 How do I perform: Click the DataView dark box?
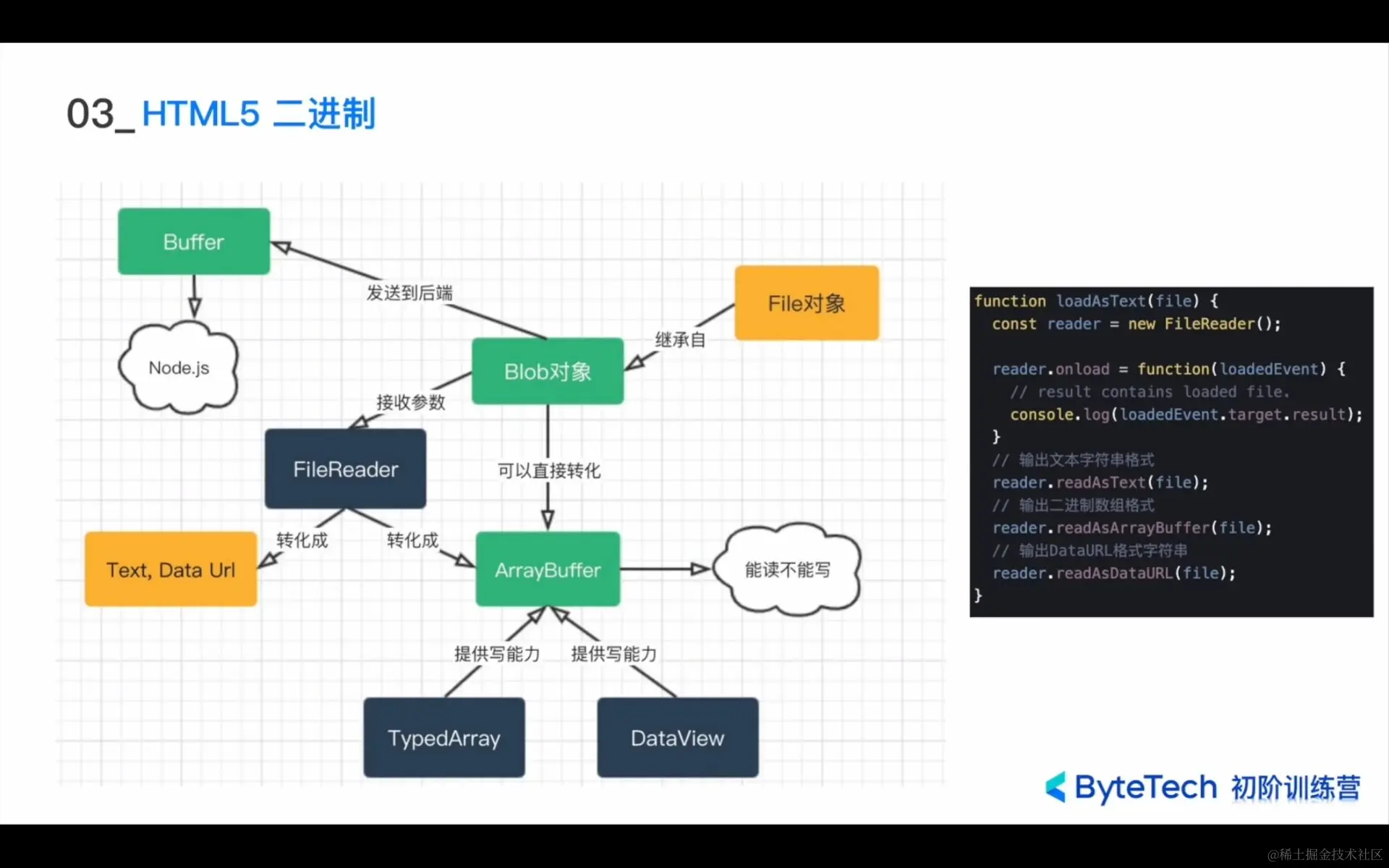click(677, 738)
